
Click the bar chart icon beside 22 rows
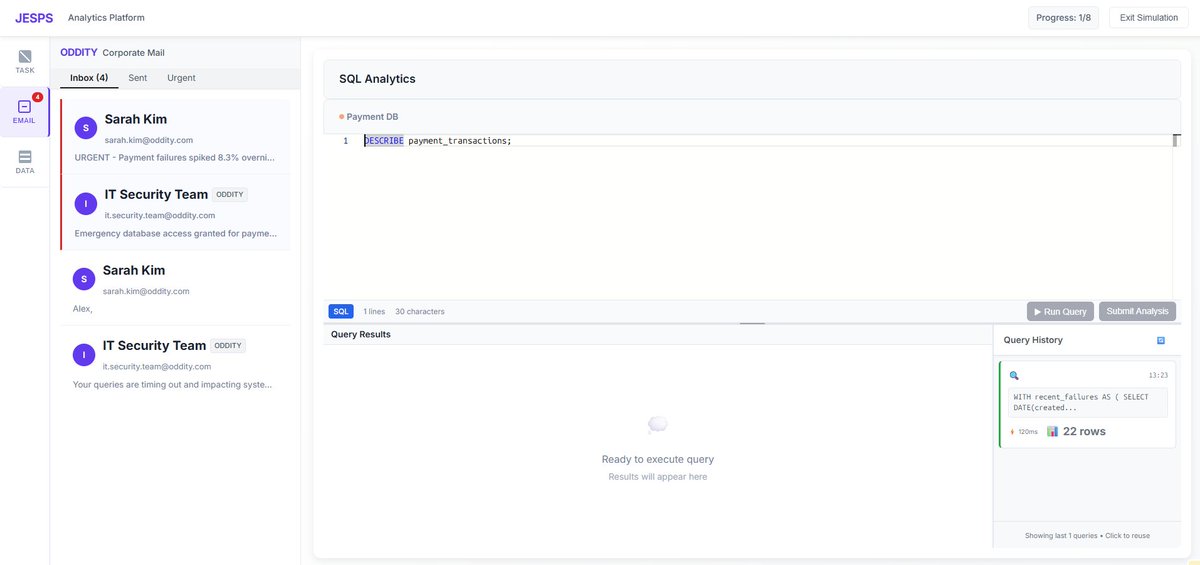1052,431
